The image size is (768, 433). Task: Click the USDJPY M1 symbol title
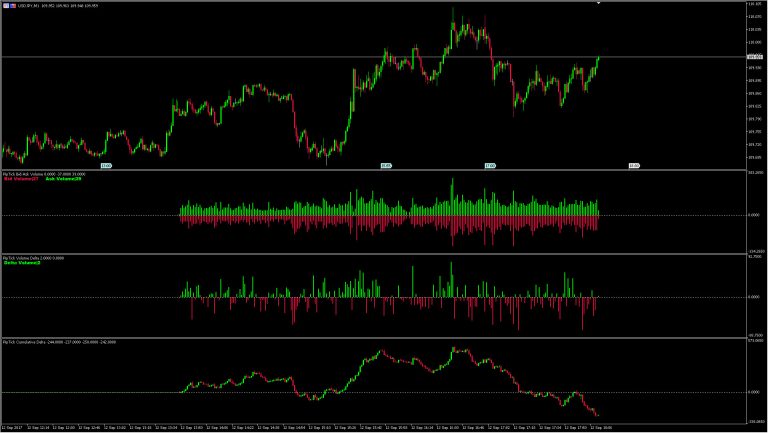[28, 5]
